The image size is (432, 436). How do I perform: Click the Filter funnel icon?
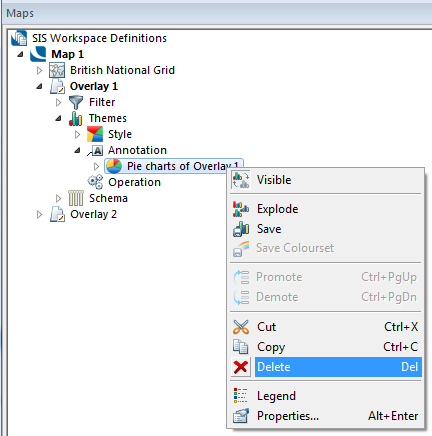[76, 102]
